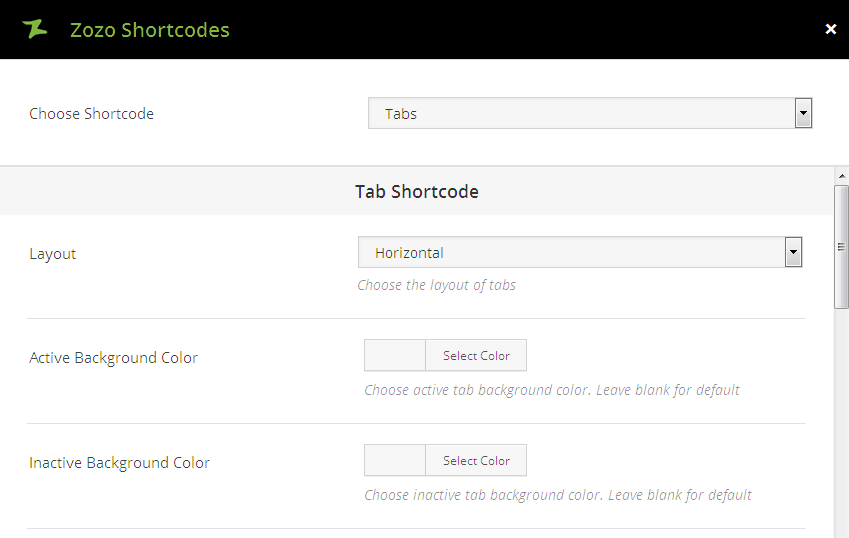Click the Layout dropdown arrow button
Screen dimensions: 849x538
click(x=793, y=253)
